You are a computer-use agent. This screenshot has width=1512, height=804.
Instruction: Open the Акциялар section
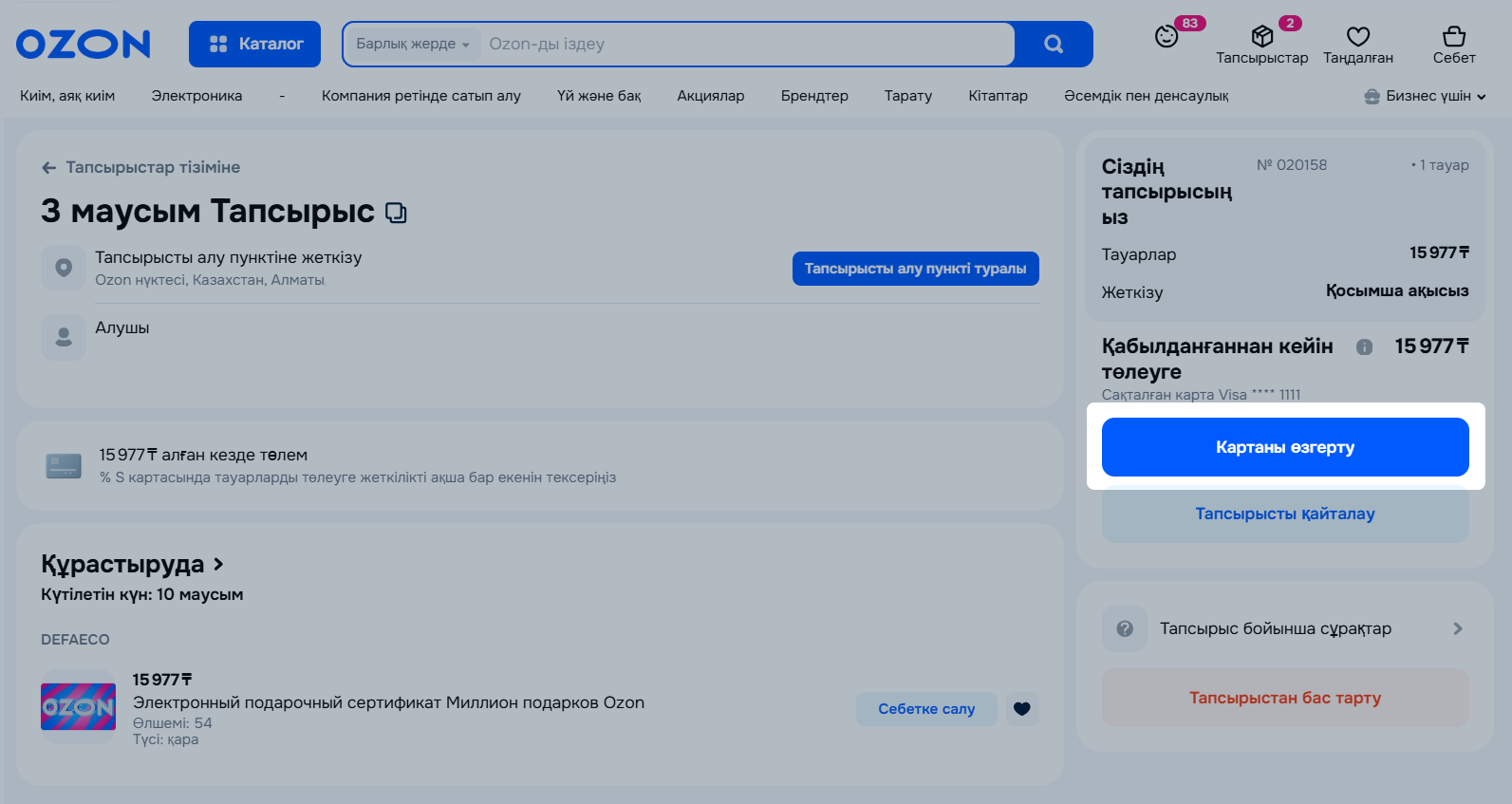click(x=711, y=96)
